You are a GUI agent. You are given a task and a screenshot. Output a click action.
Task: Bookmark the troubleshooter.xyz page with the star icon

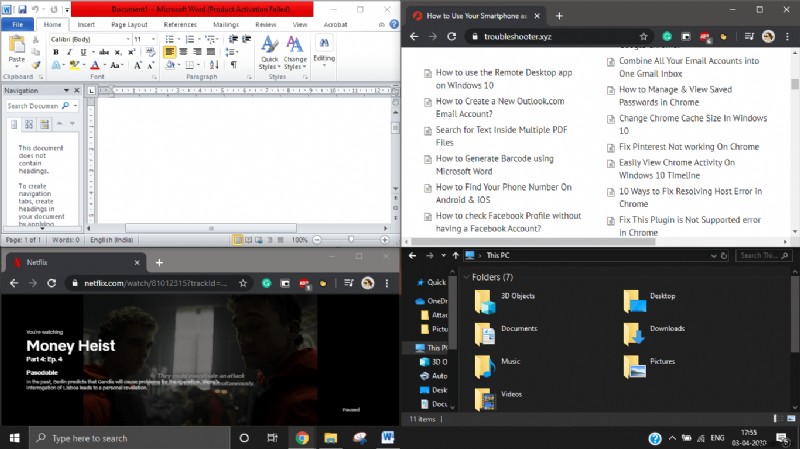[x=641, y=36]
